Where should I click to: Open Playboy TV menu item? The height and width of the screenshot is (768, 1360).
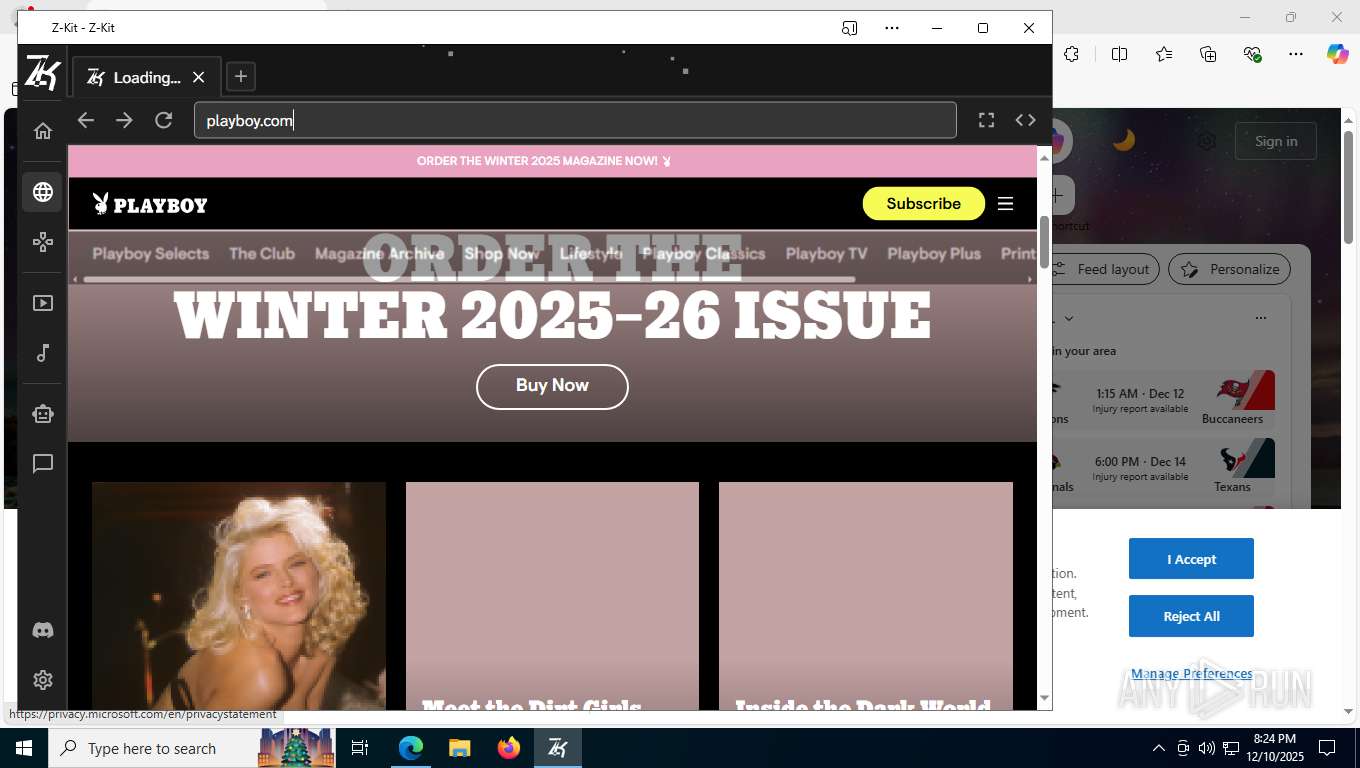(826, 254)
